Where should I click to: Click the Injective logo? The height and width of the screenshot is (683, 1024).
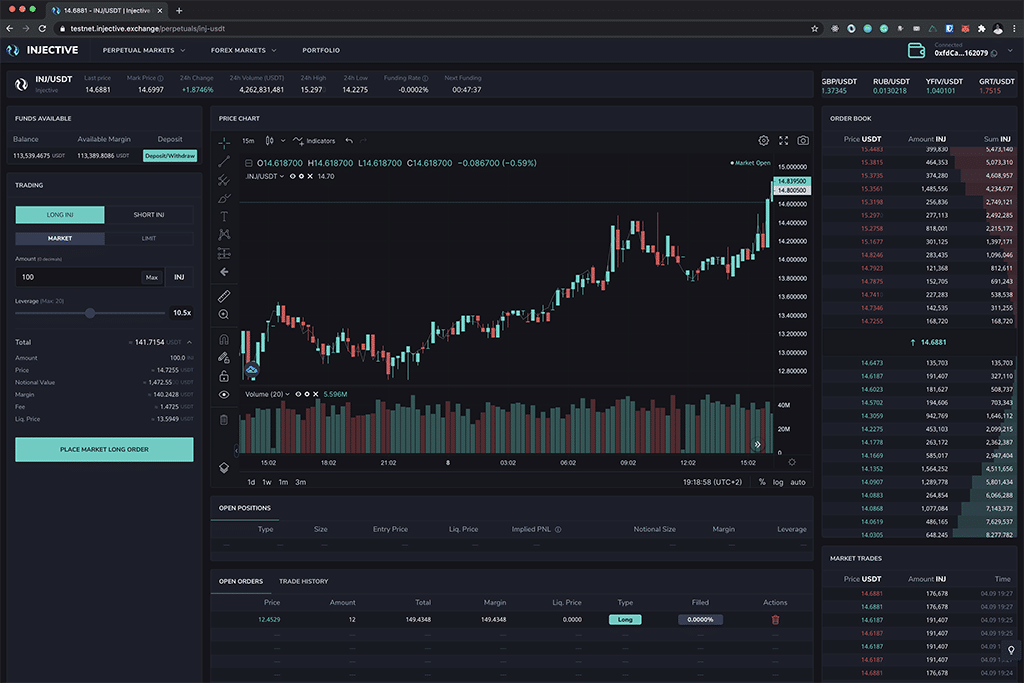click(x=42, y=50)
